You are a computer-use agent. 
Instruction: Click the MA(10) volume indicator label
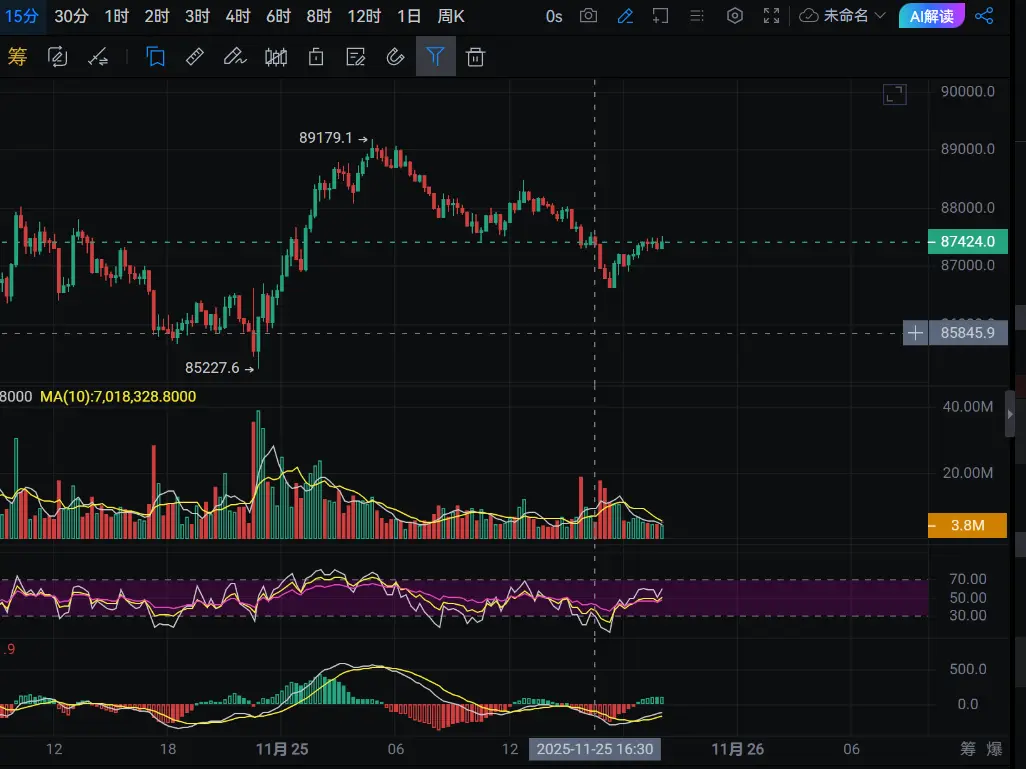[x=118, y=397]
